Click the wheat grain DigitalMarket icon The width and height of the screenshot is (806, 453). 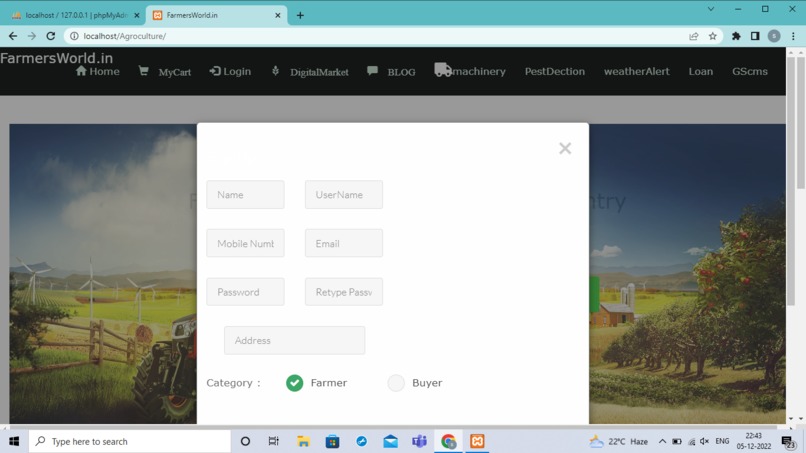click(276, 71)
